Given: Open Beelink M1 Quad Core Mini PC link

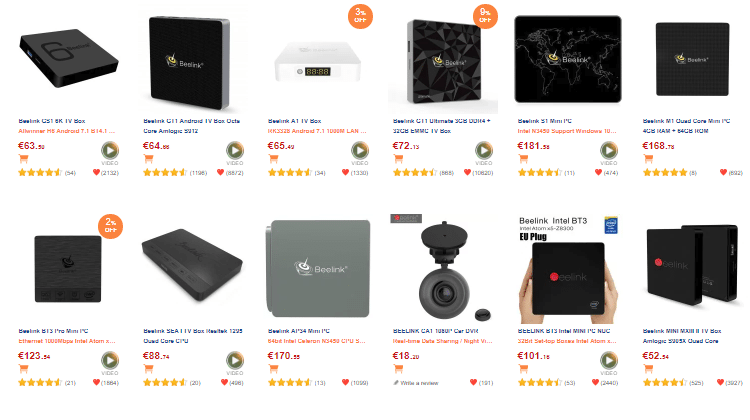Looking at the screenshot, I should point(686,126).
